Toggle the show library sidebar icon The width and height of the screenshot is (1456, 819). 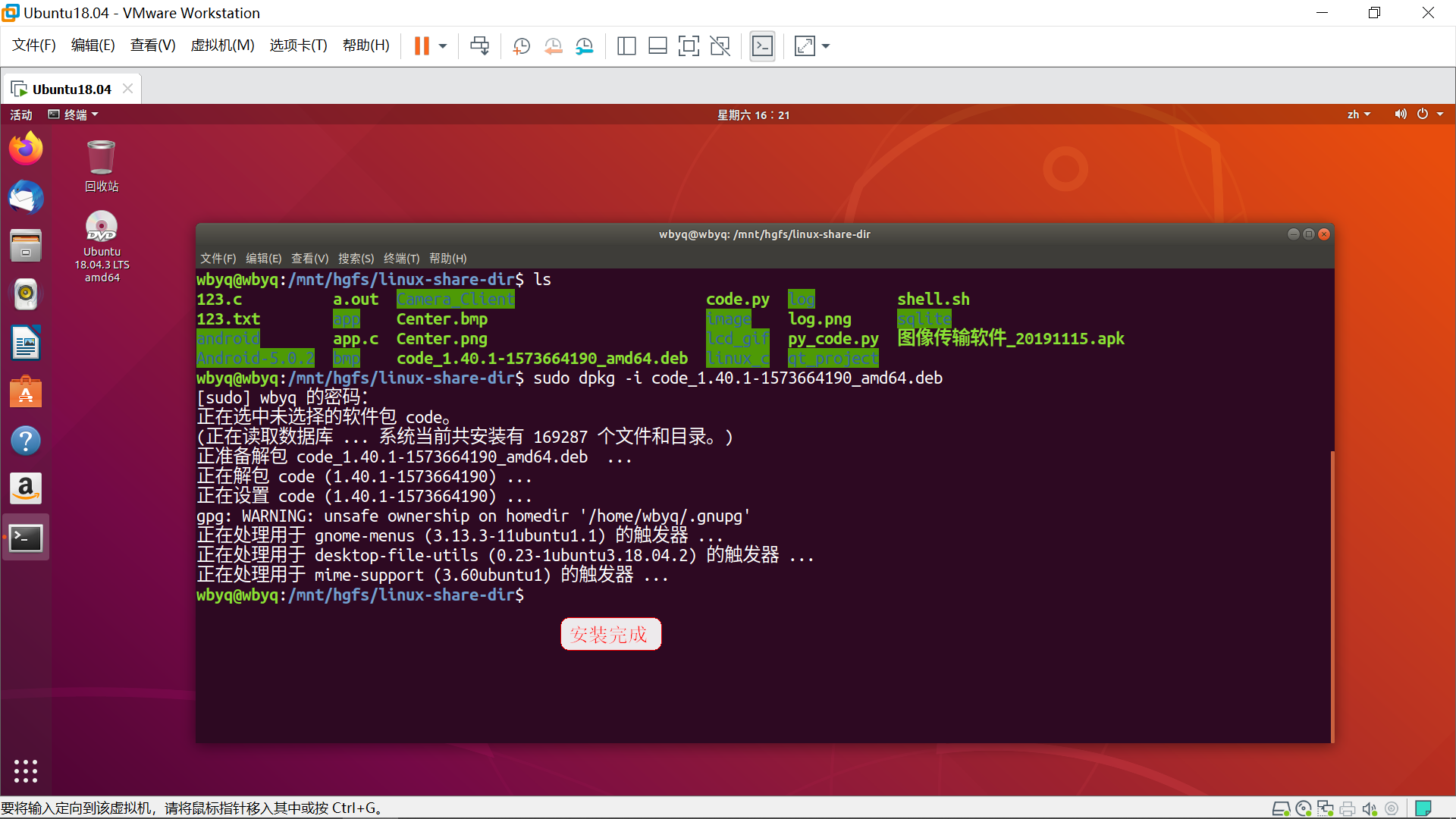click(x=626, y=46)
